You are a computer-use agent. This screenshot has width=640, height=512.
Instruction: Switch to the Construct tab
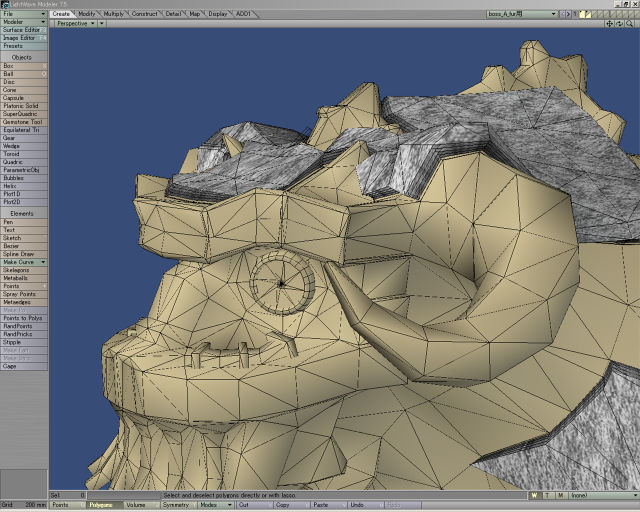point(144,14)
